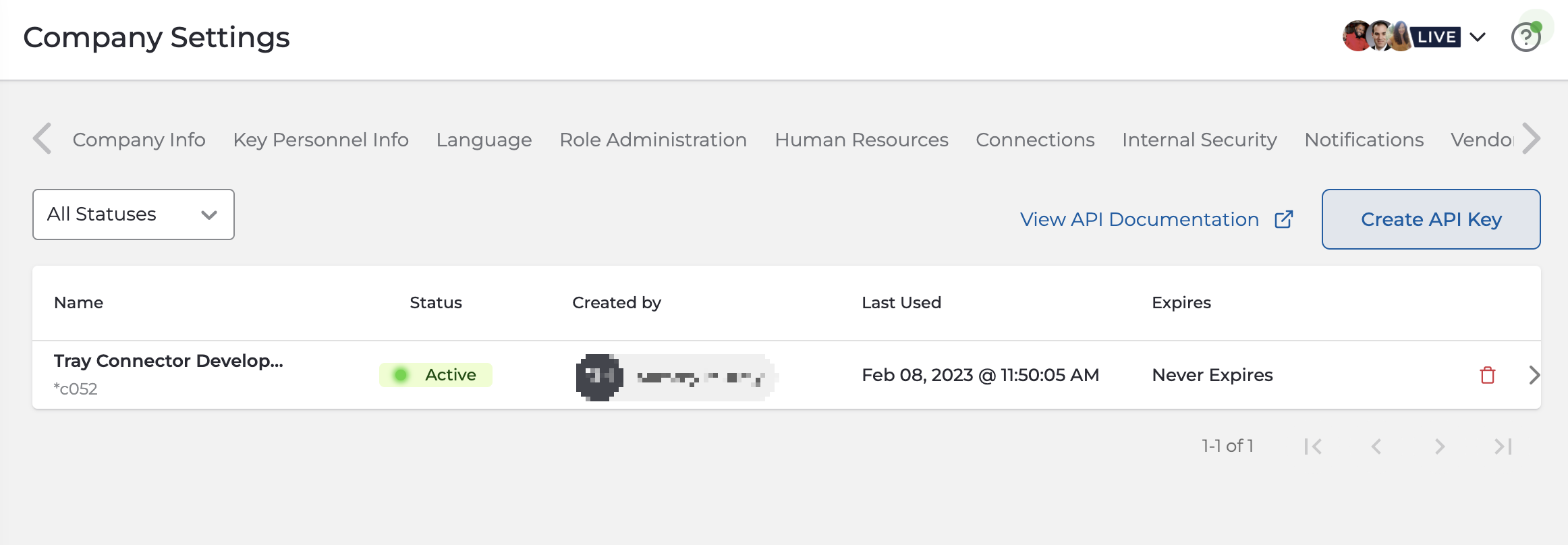Image resolution: width=1568 pixels, height=545 pixels.
Task: Jump to first page using pagination control
Action: tap(1313, 446)
